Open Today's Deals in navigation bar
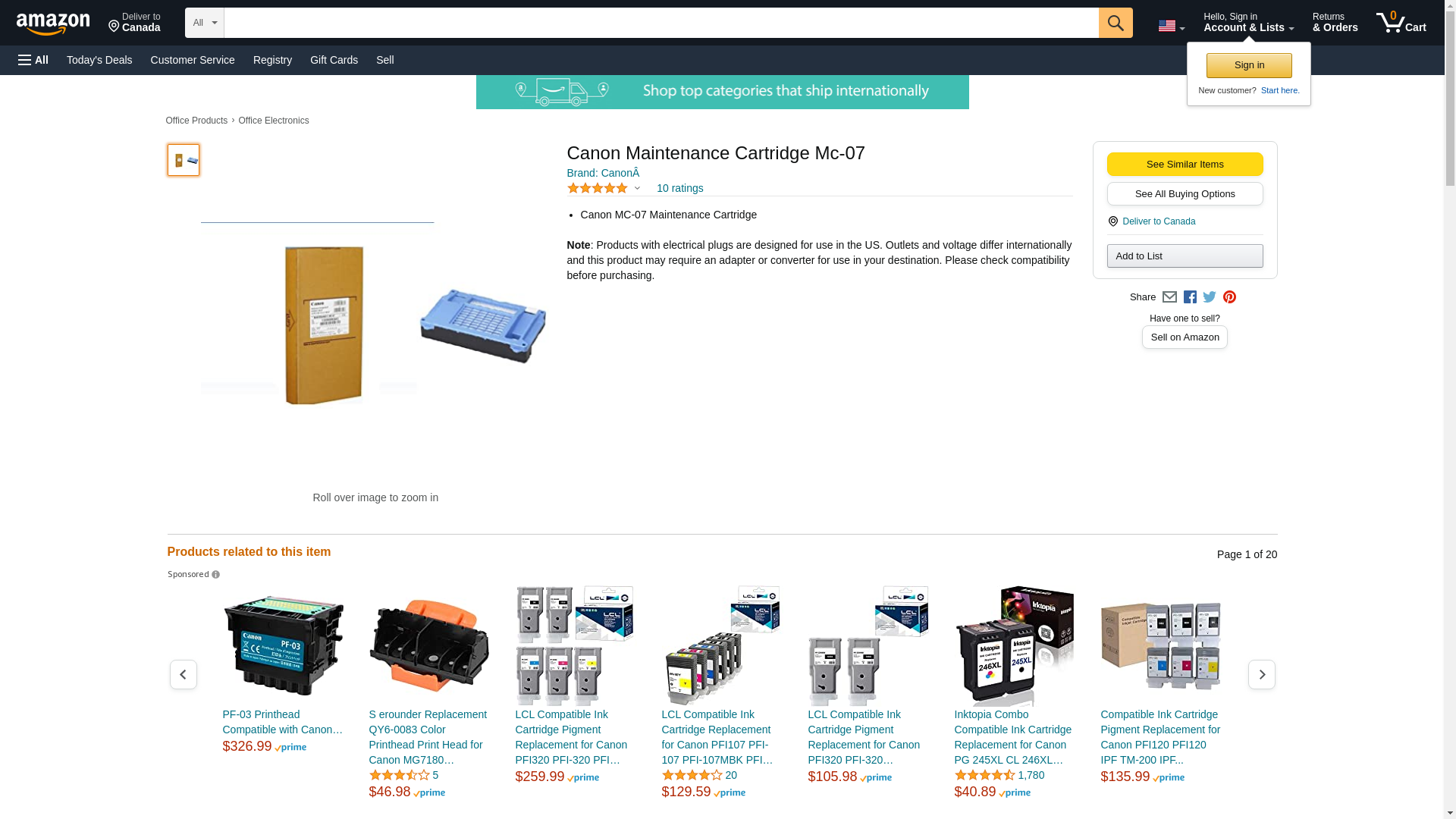Screen dimensions: 1456x819 point(99,60)
